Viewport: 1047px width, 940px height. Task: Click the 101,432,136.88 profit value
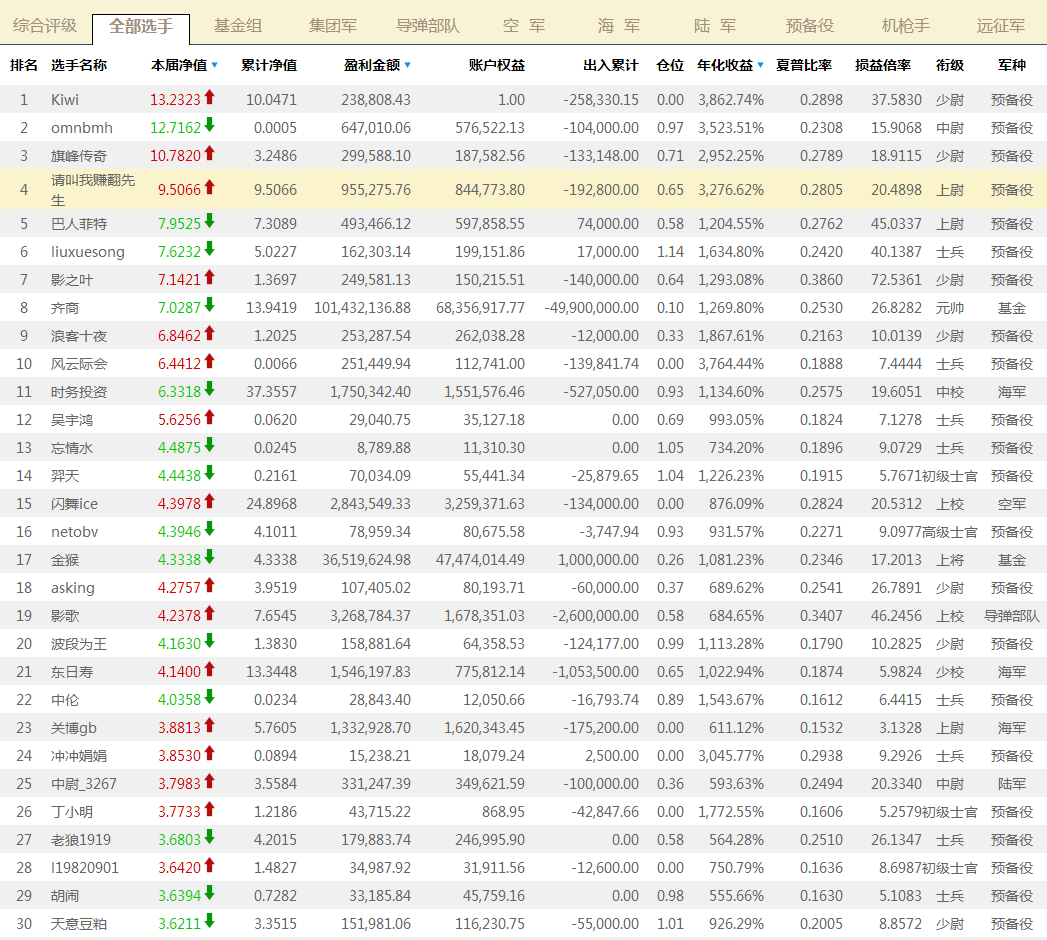pos(363,308)
